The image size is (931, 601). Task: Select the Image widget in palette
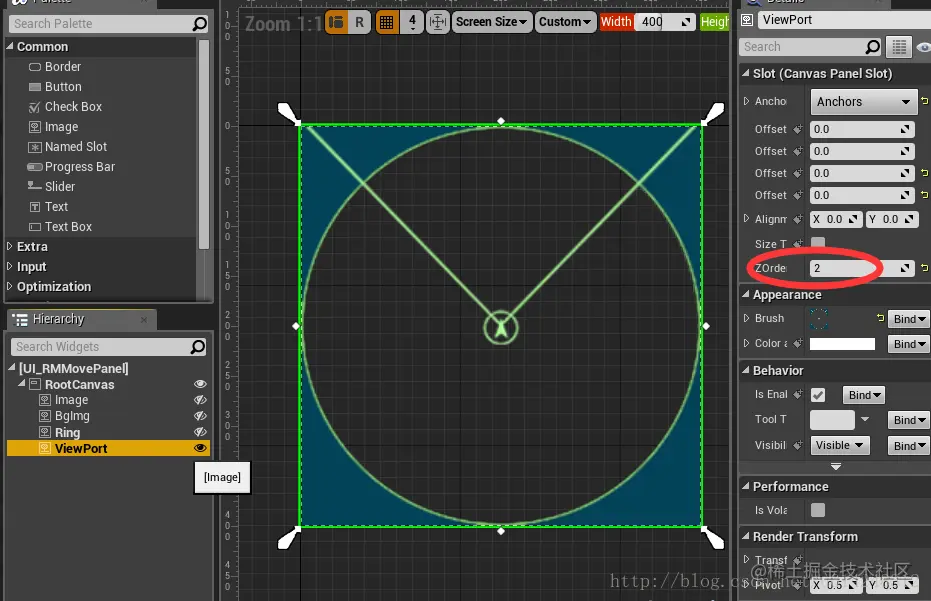(53, 126)
